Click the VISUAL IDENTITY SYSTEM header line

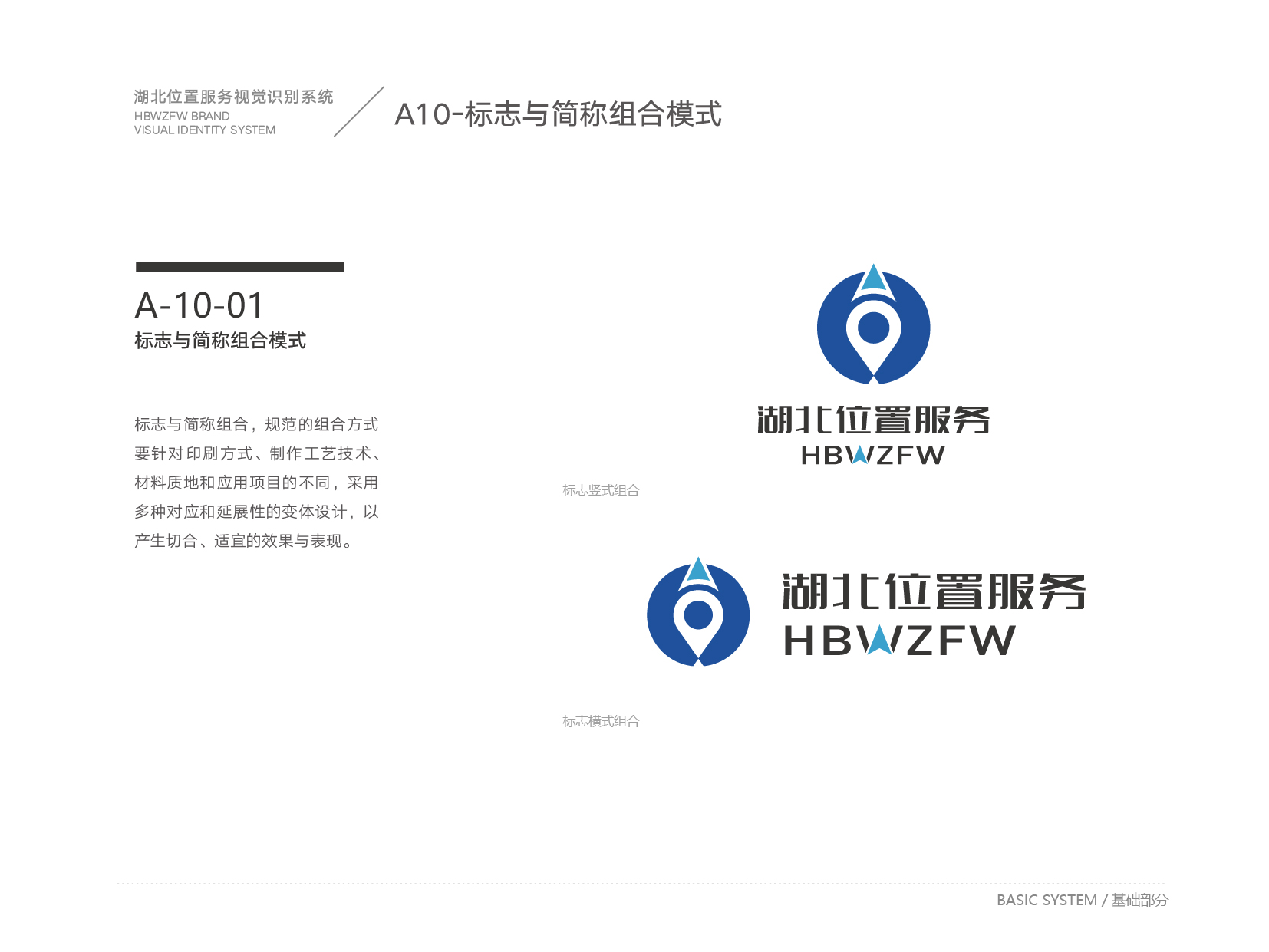pos(205,130)
